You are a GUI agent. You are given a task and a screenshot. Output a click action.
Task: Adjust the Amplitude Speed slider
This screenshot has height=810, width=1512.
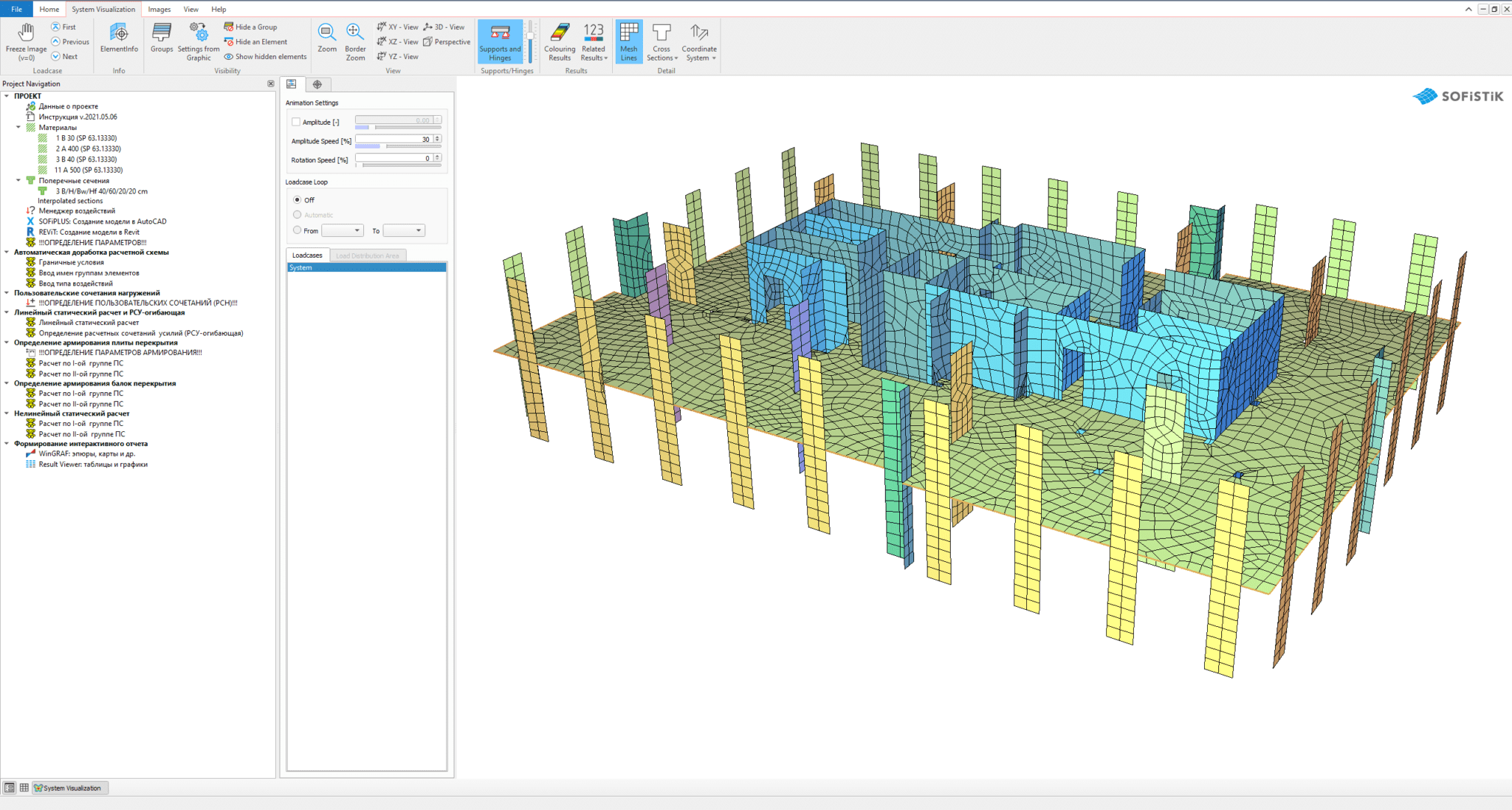(382, 146)
